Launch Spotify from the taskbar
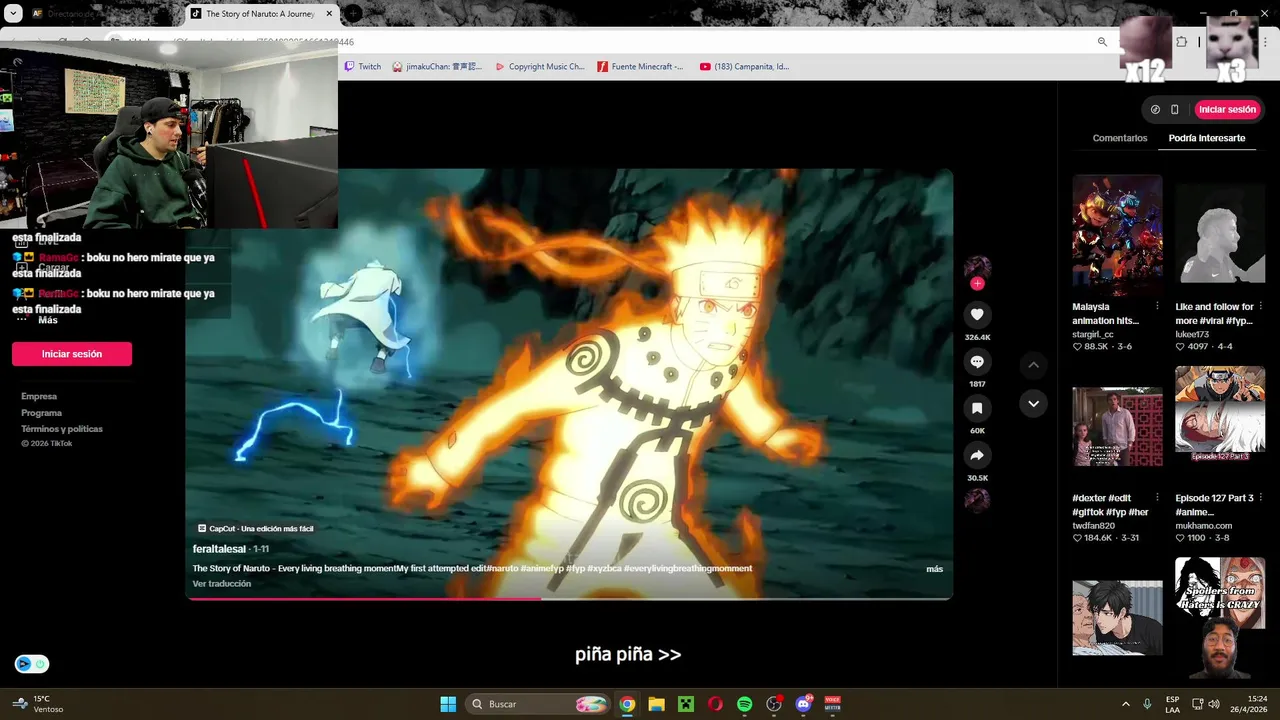The image size is (1280, 720). pyautogui.click(x=744, y=704)
